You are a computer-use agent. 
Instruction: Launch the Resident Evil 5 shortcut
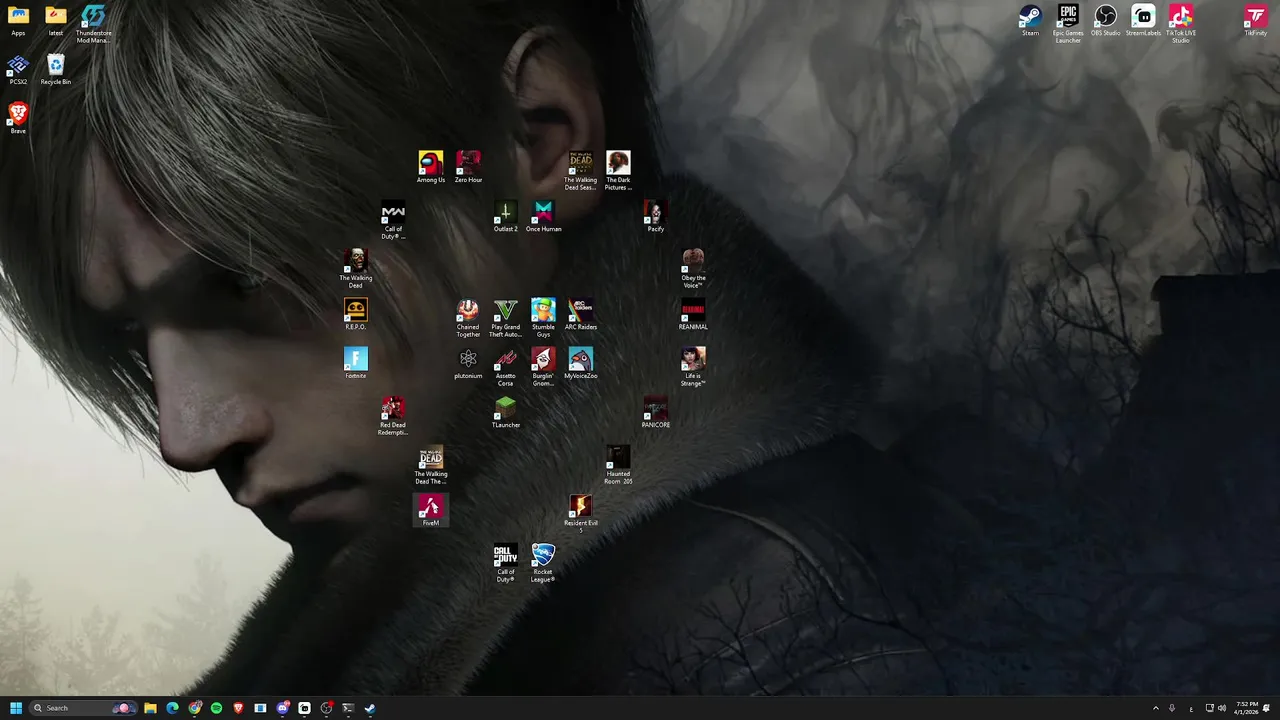coord(581,514)
